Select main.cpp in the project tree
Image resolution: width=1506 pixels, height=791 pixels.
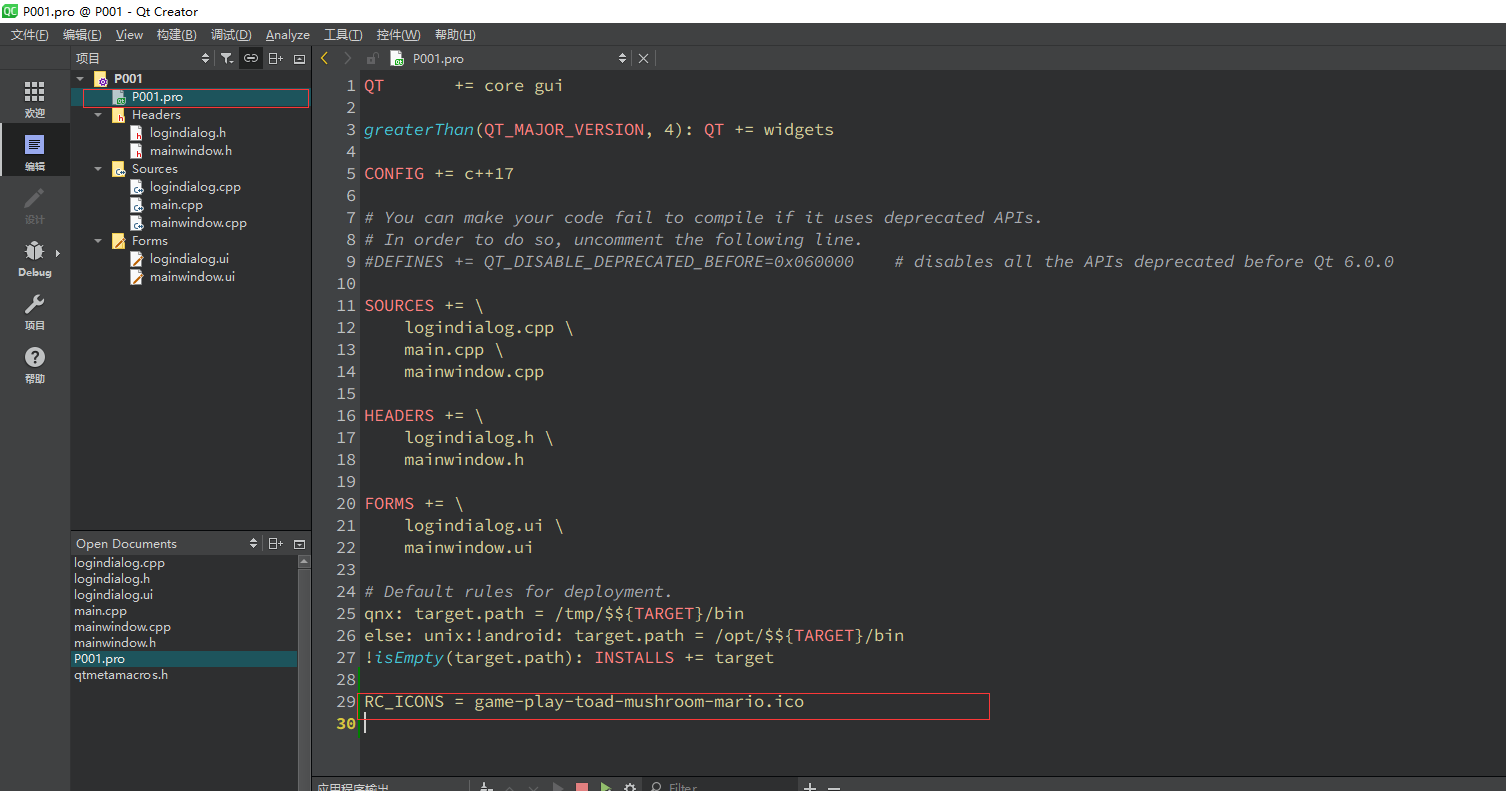pyautogui.click(x=176, y=205)
